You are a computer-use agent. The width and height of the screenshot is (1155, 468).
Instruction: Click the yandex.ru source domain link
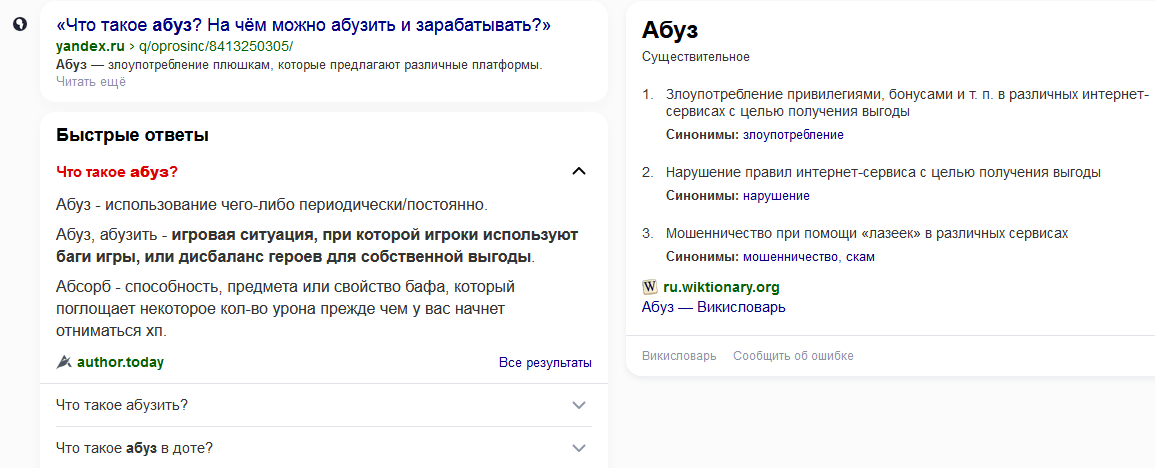coord(90,46)
